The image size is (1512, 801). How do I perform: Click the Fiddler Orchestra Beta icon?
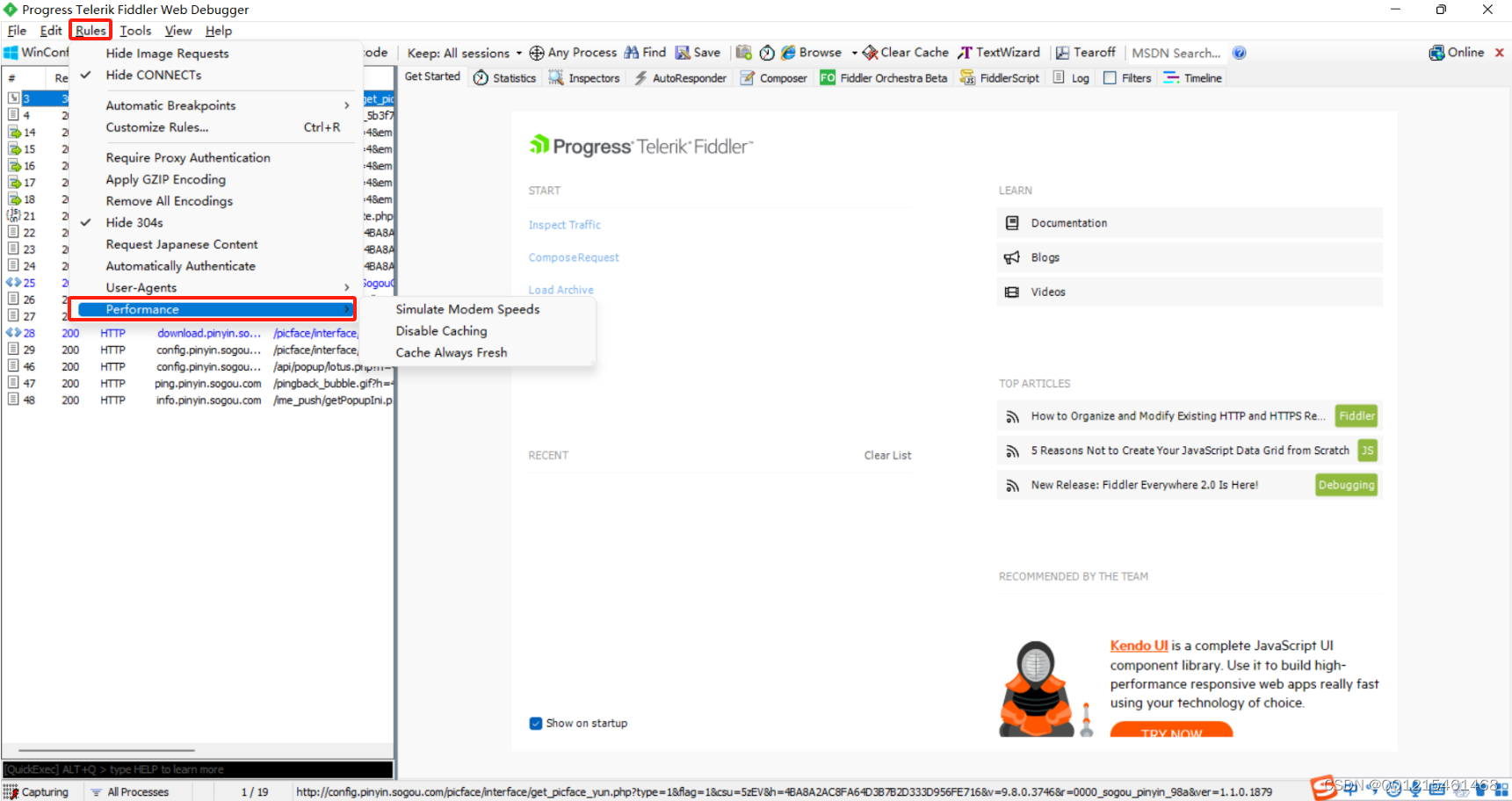click(x=828, y=78)
